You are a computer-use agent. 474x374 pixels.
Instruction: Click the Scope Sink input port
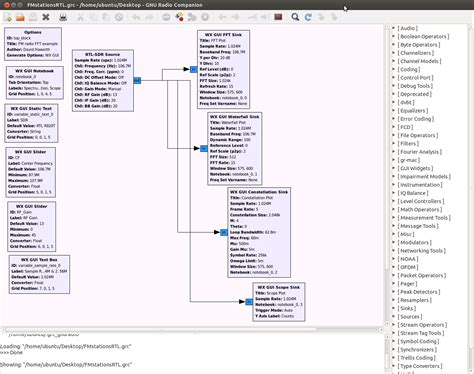coord(249,302)
